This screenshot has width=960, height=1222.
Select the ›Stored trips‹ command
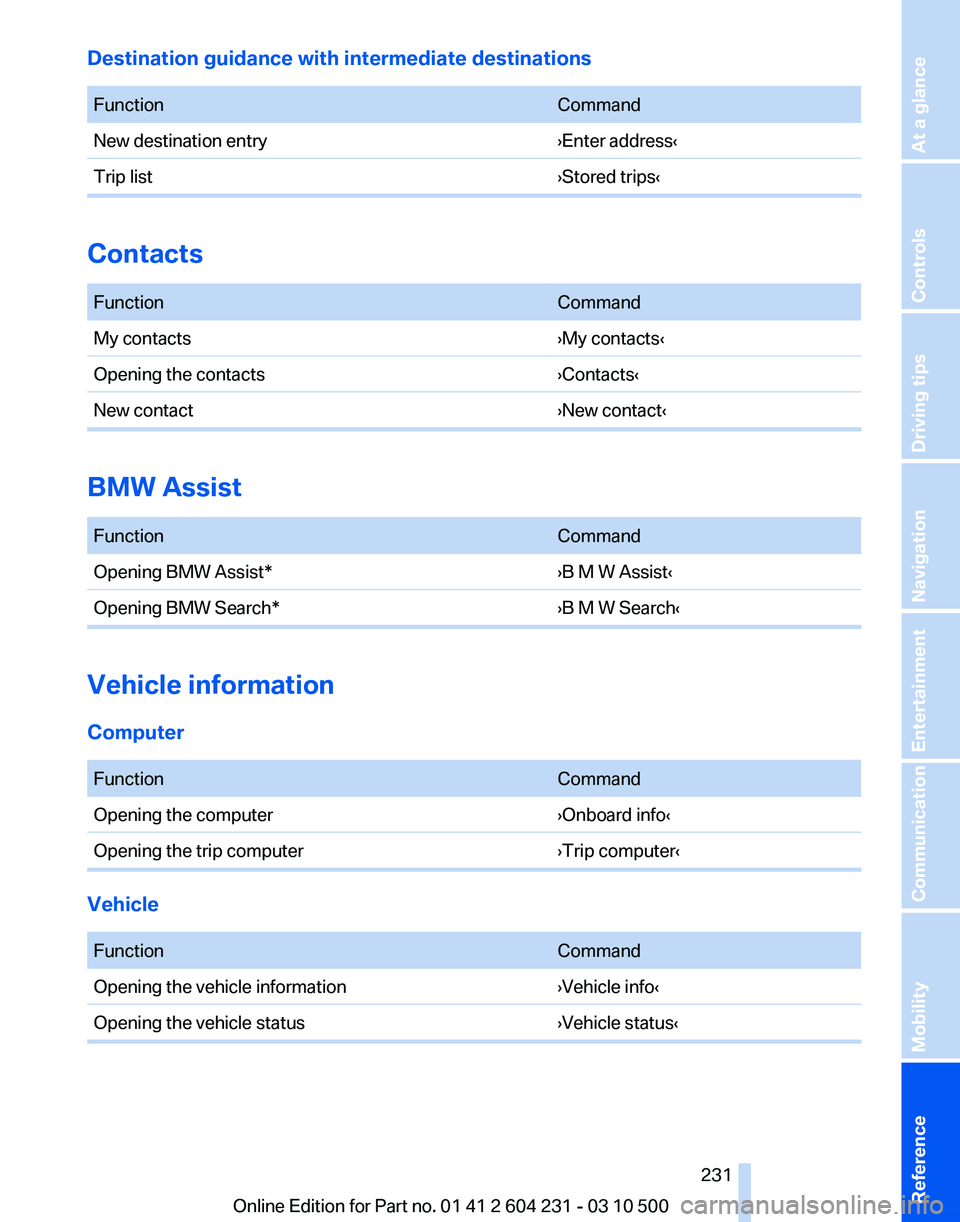pos(609,177)
